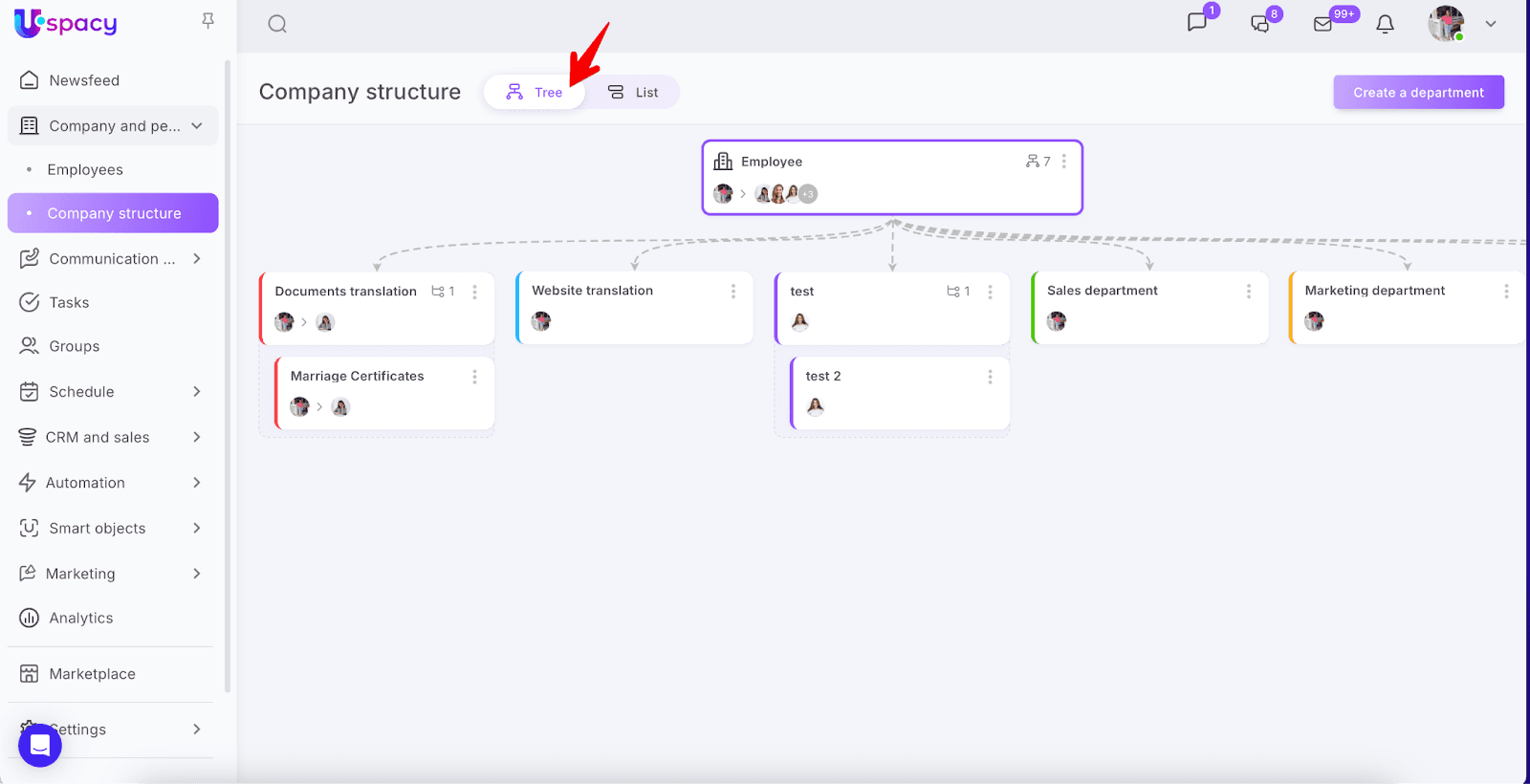Pin the sidebar with the pin icon

208,21
